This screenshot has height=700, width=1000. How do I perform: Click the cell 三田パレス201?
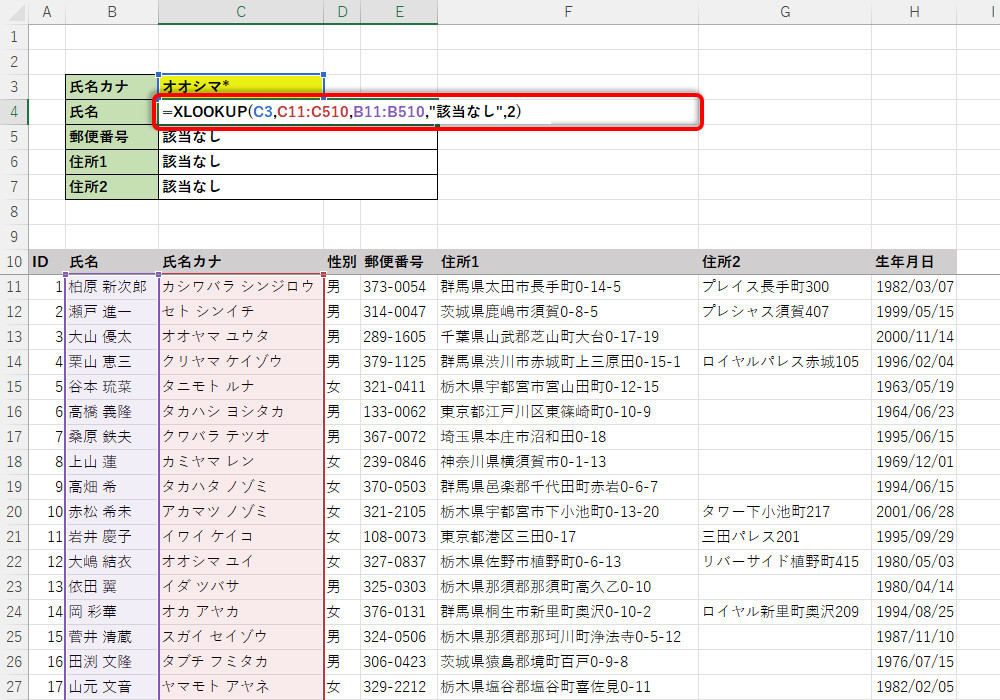[784, 537]
